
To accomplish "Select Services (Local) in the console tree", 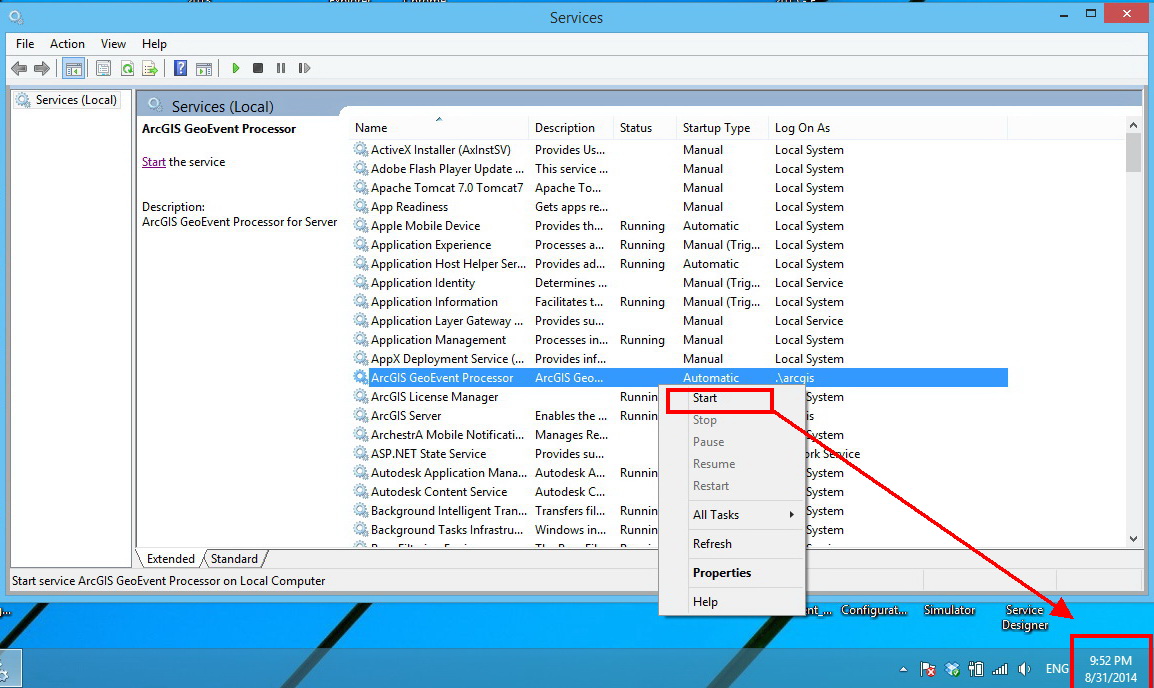I will [68, 100].
